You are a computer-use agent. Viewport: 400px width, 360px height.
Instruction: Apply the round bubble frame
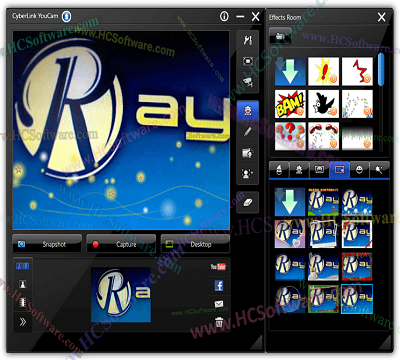[290, 299]
